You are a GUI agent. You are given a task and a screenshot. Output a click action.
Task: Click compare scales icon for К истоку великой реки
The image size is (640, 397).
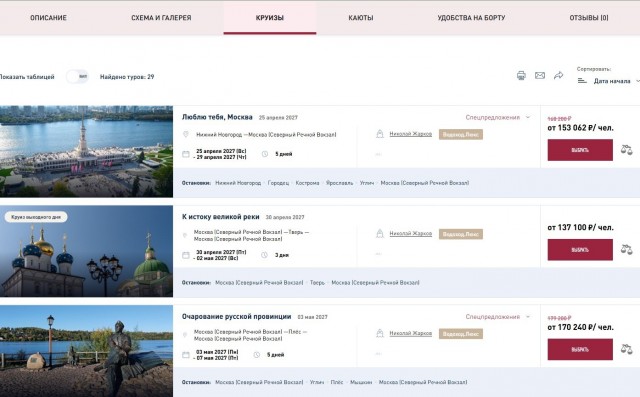coord(627,249)
